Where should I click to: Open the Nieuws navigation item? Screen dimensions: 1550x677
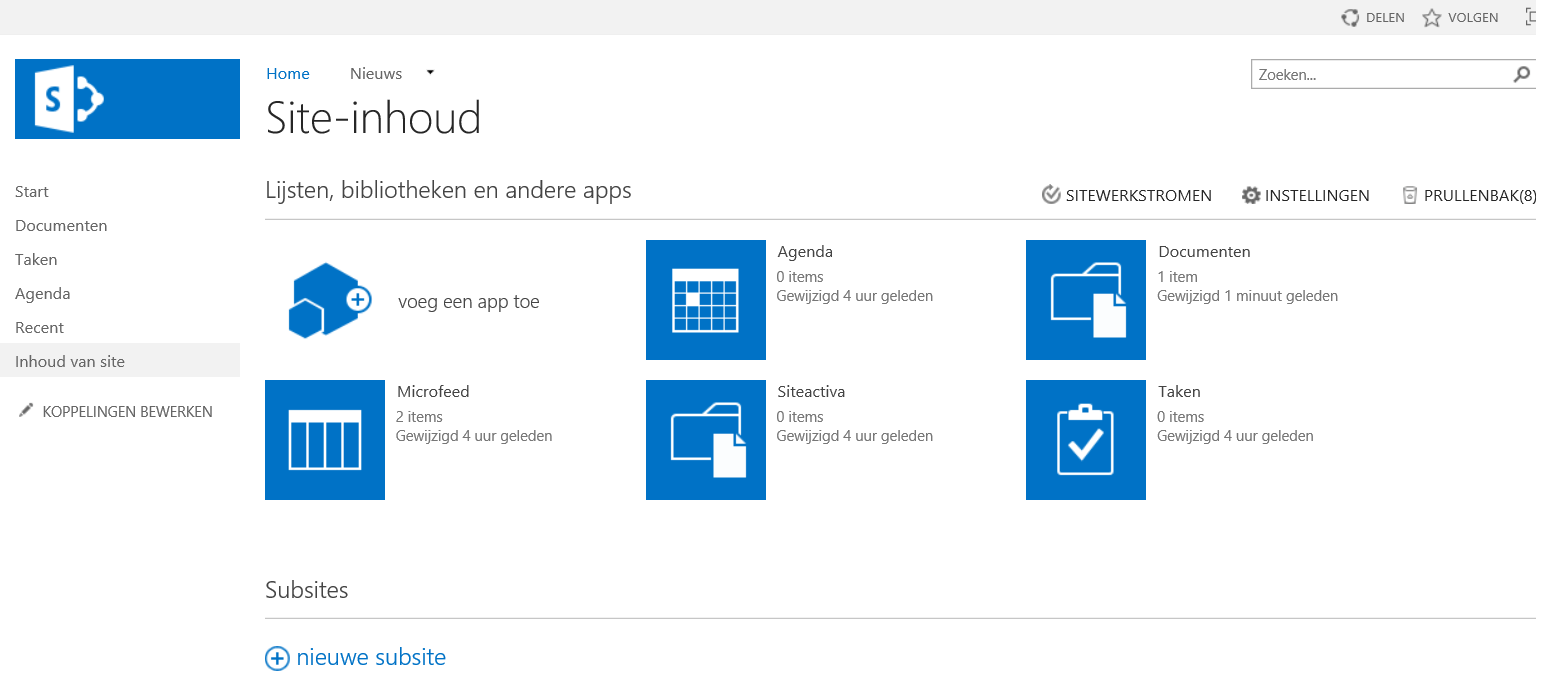coord(376,74)
